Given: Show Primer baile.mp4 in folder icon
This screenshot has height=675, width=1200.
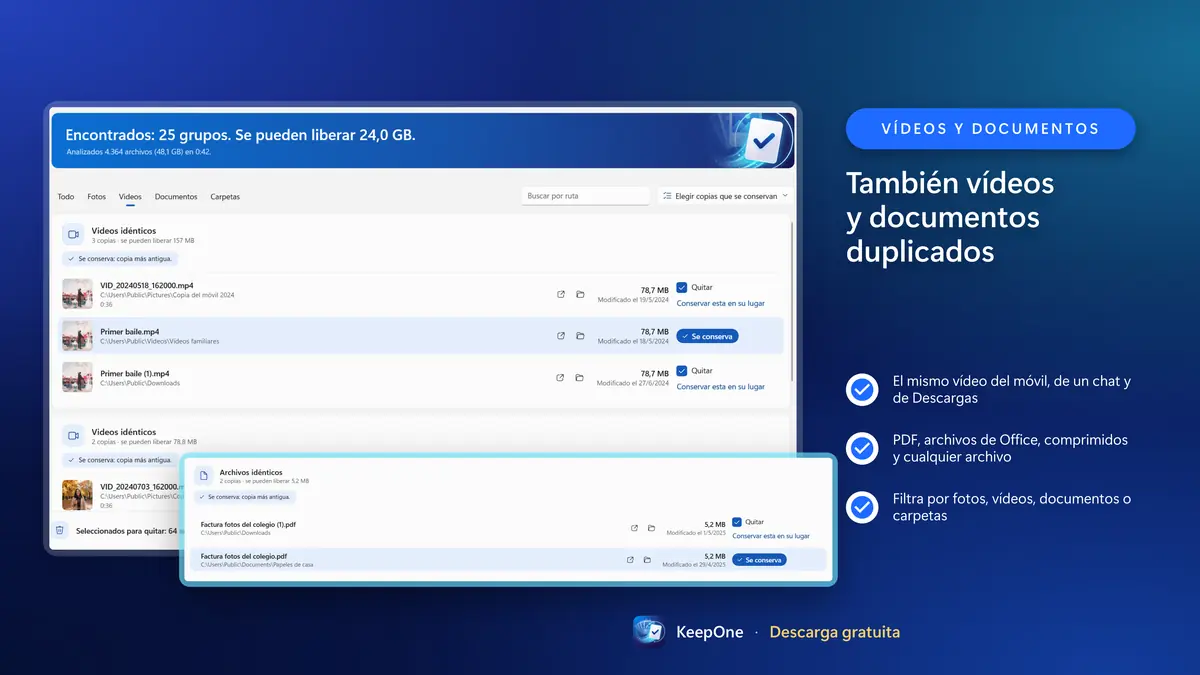Looking at the screenshot, I should click(x=580, y=336).
